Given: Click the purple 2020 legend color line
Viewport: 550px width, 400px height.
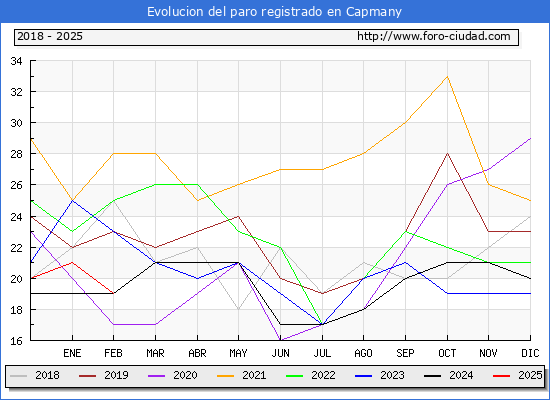Looking at the screenshot, I should click(x=156, y=376).
